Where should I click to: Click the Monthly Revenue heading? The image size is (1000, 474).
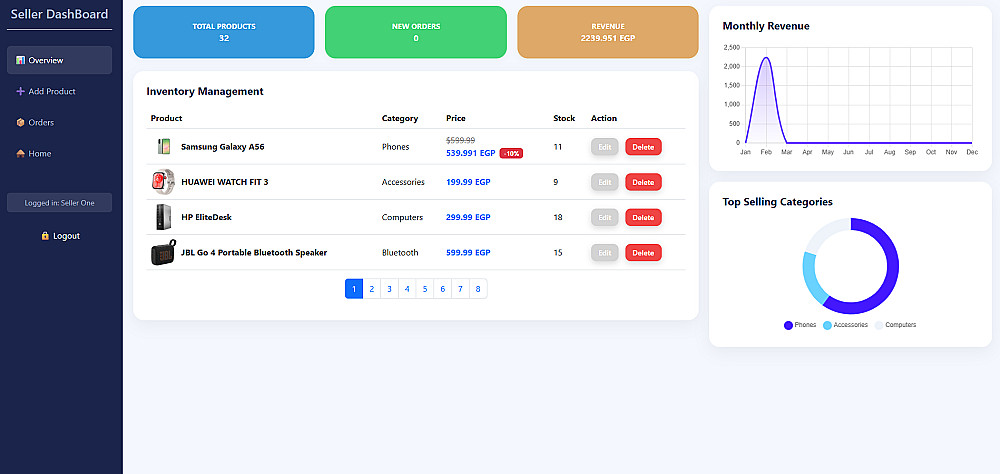point(766,26)
